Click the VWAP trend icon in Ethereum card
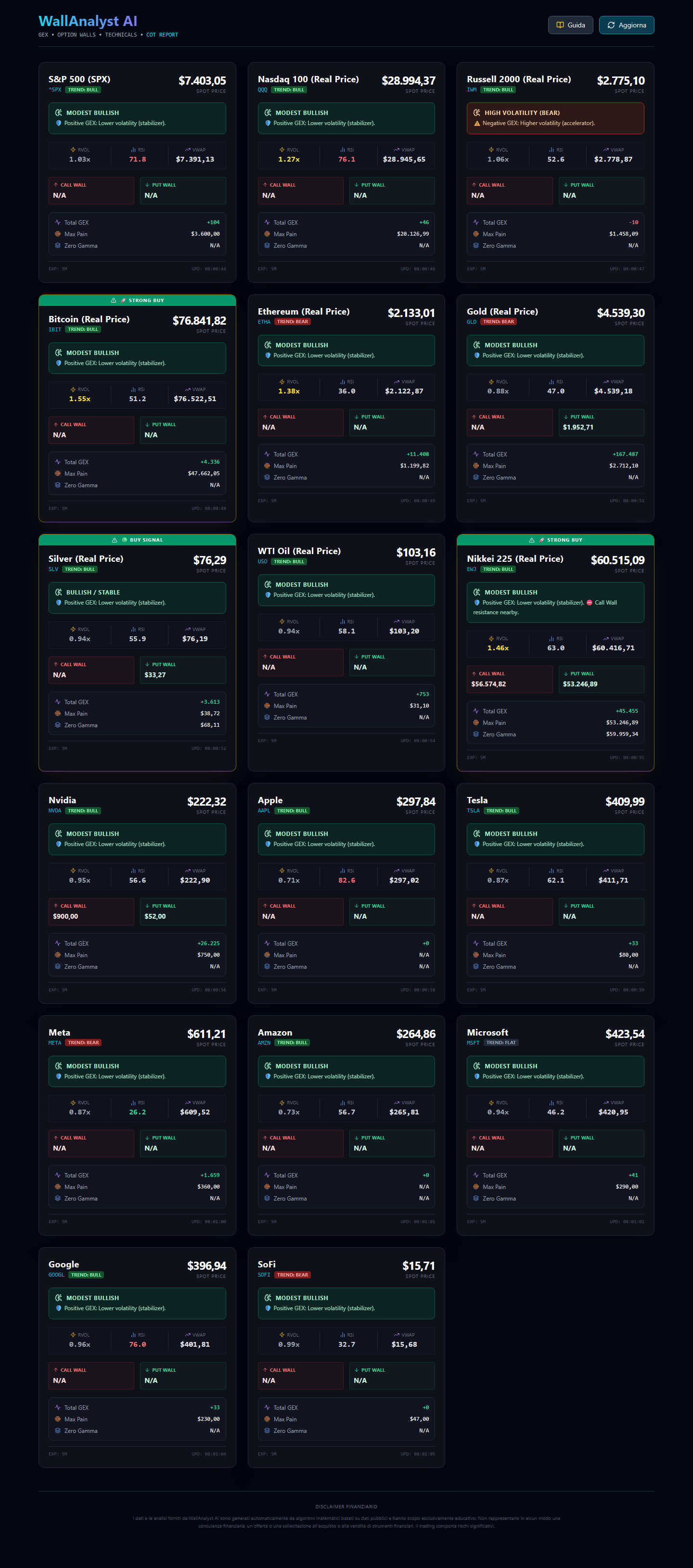Viewport: 693px width, 1568px height. click(397, 381)
